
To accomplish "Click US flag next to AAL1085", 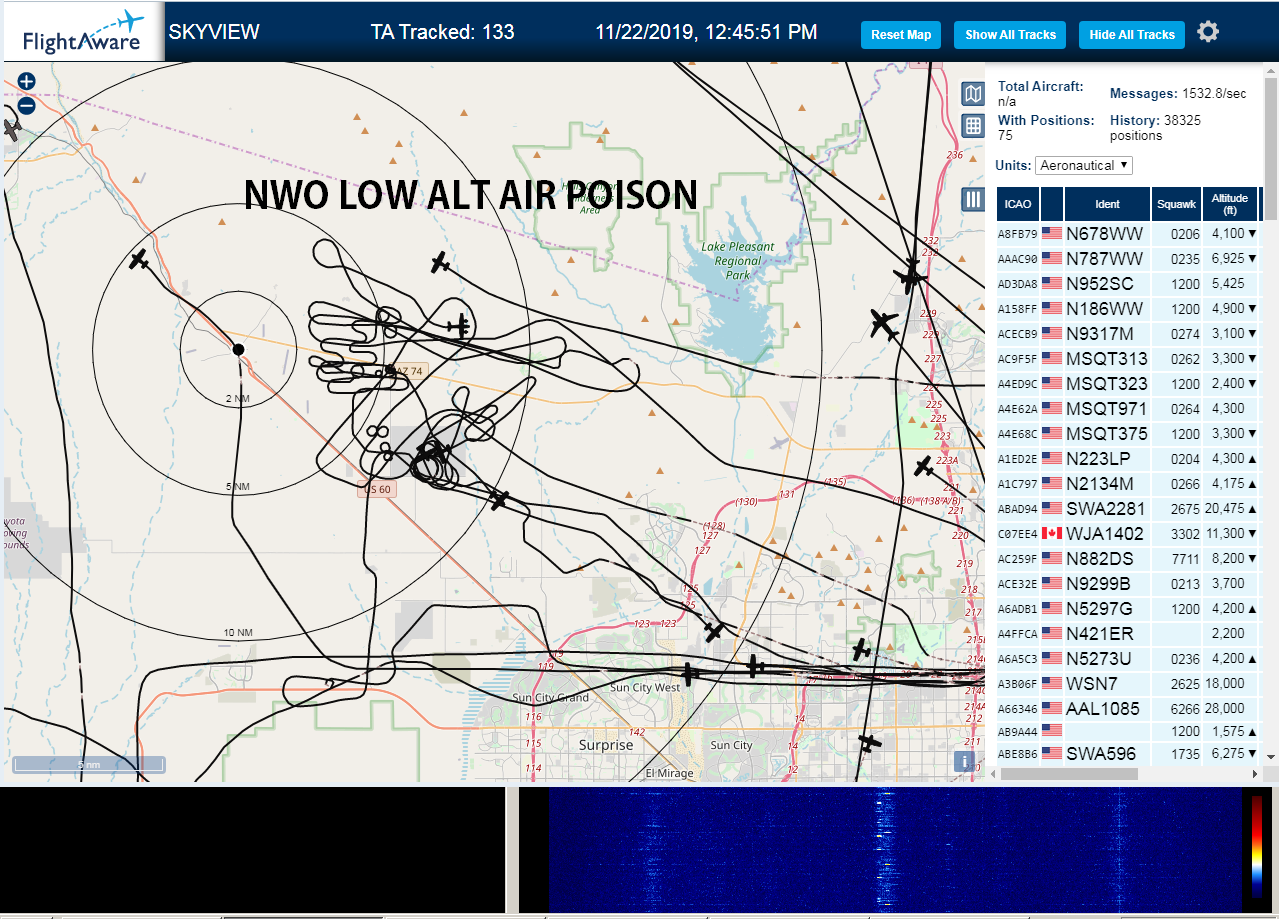I will [1051, 709].
